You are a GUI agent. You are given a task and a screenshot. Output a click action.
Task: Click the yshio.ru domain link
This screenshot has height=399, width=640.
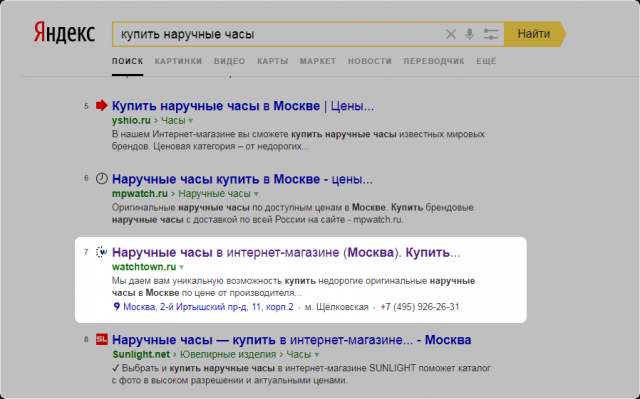131,120
